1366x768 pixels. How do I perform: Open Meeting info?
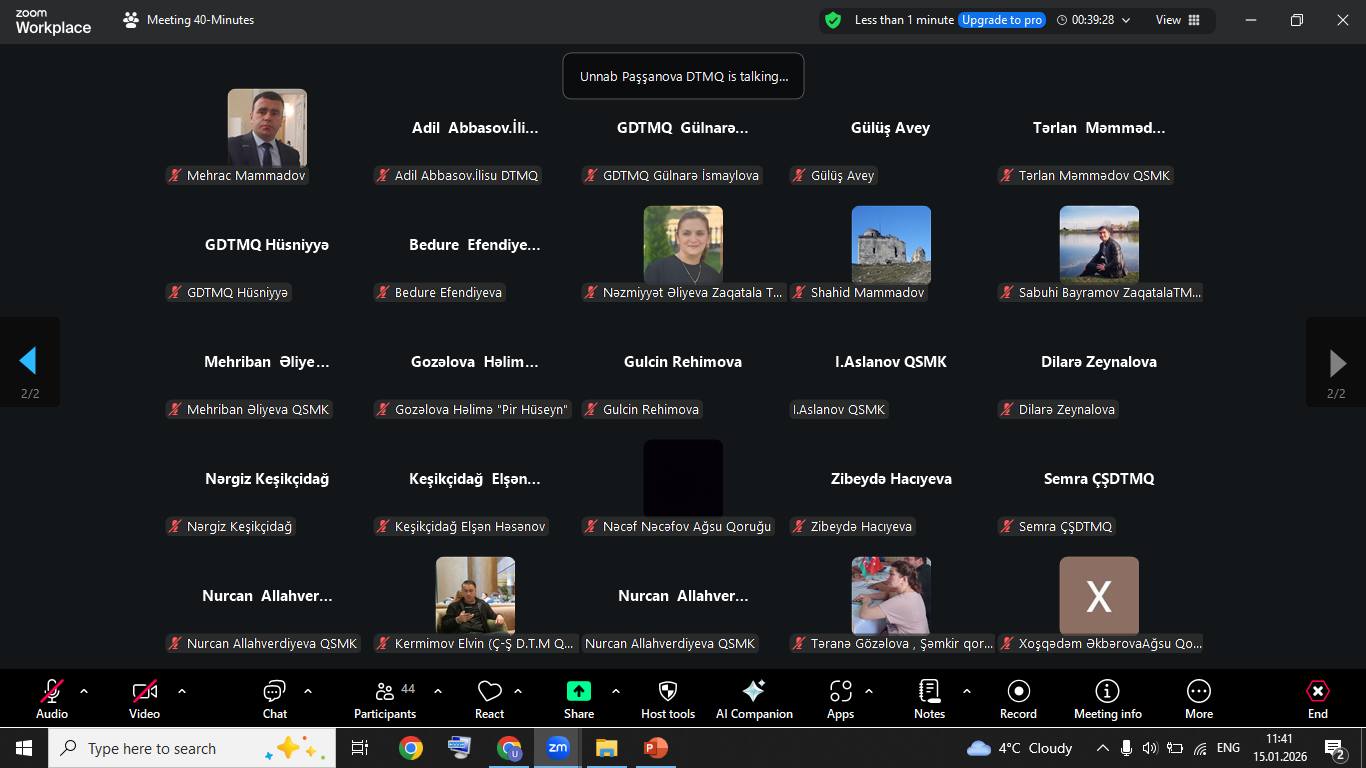pos(1107,698)
